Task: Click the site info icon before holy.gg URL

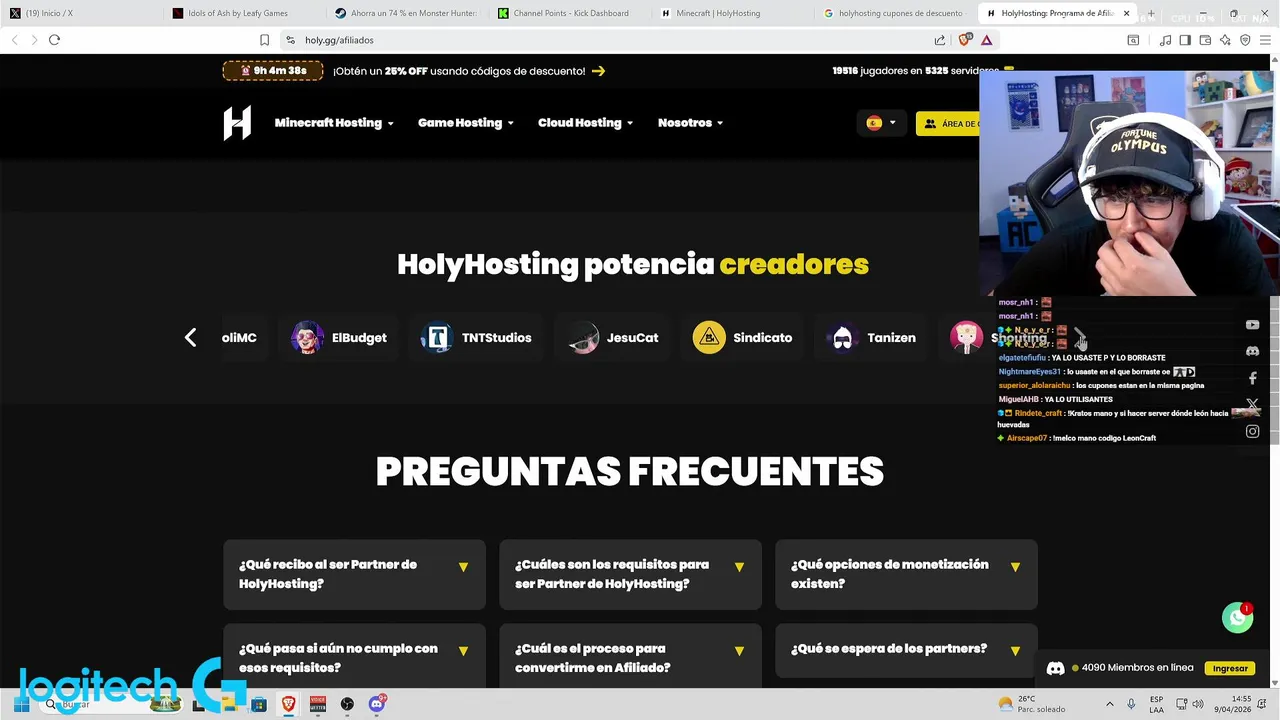Action: click(x=290, y=40)
